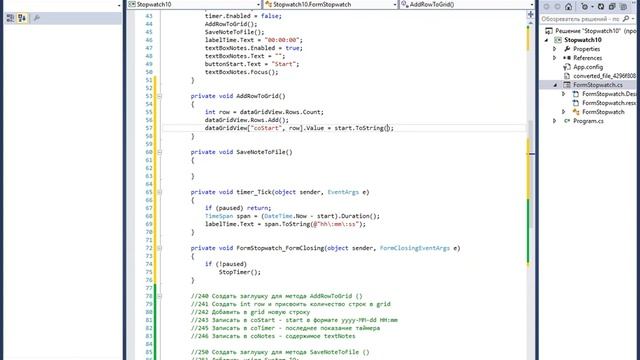The image size is (640, 360).
Task: Collapse SaveNoteToFile method outline at line 60
Action: coord(159,152)
